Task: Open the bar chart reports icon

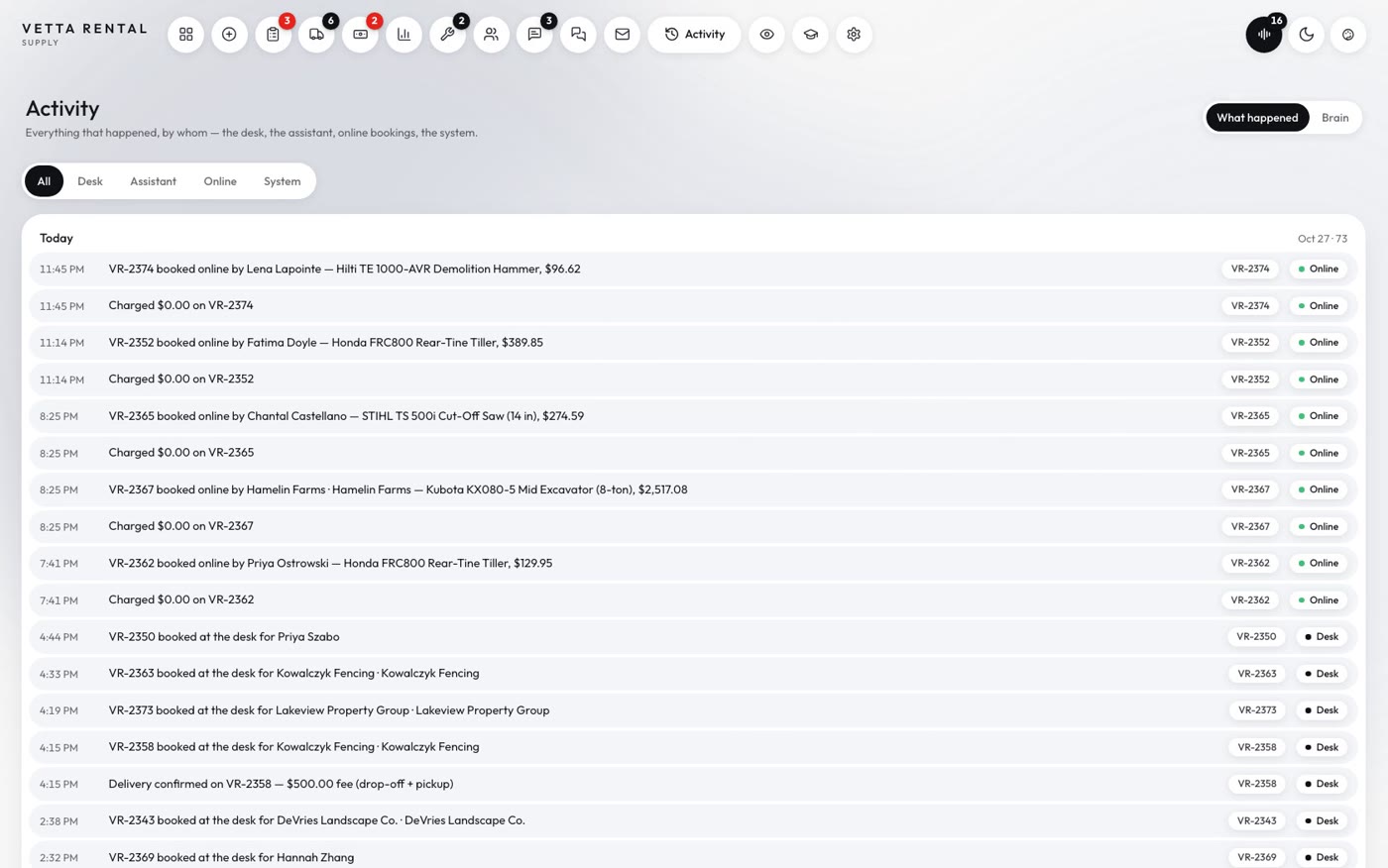Action: 404,35
